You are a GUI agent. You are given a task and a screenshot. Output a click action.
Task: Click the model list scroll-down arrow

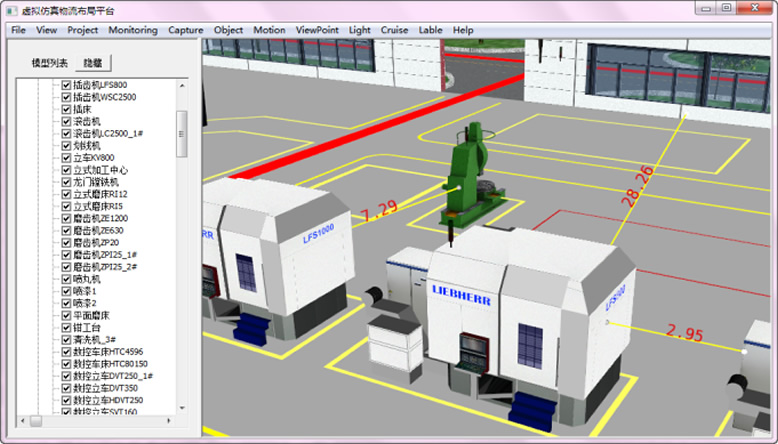tap(182, 406)
